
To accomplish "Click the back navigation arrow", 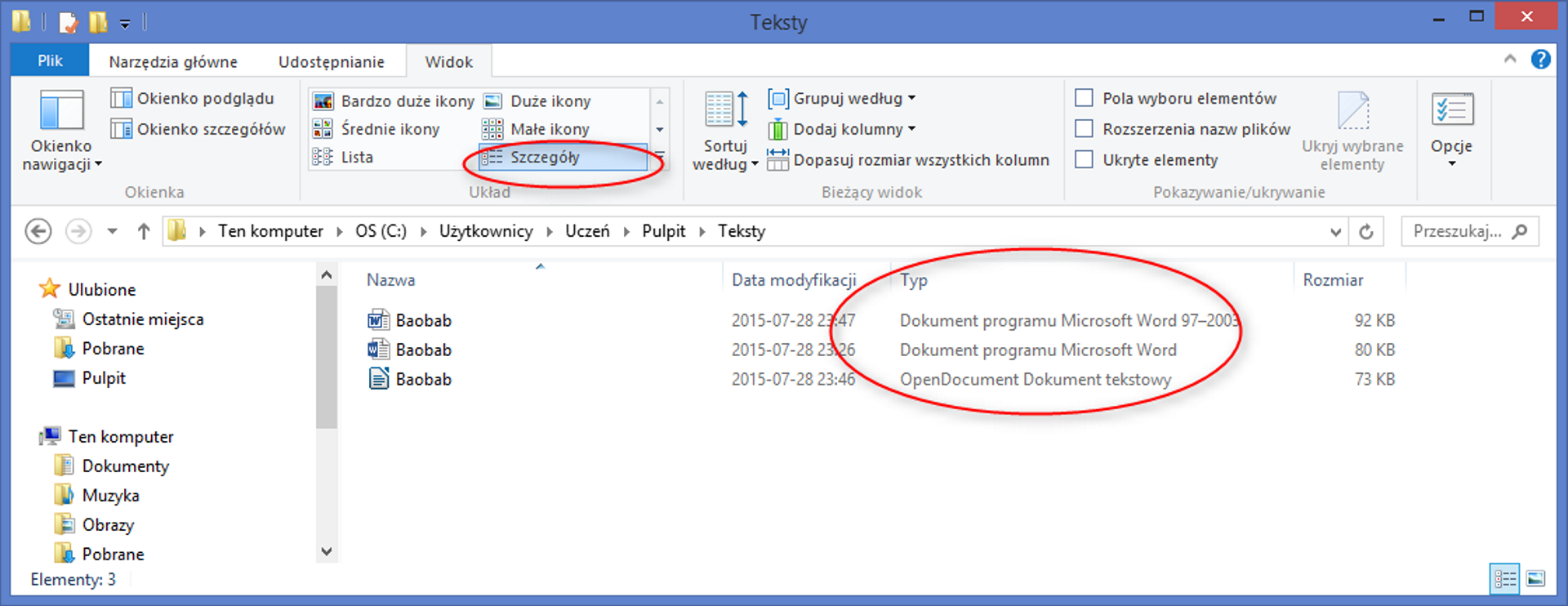I will [x=38, y=232].
